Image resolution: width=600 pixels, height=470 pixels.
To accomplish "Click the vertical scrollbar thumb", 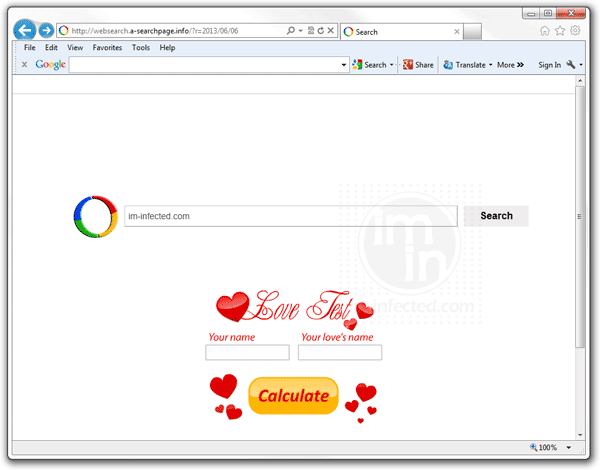I will [x=580, y=217].
